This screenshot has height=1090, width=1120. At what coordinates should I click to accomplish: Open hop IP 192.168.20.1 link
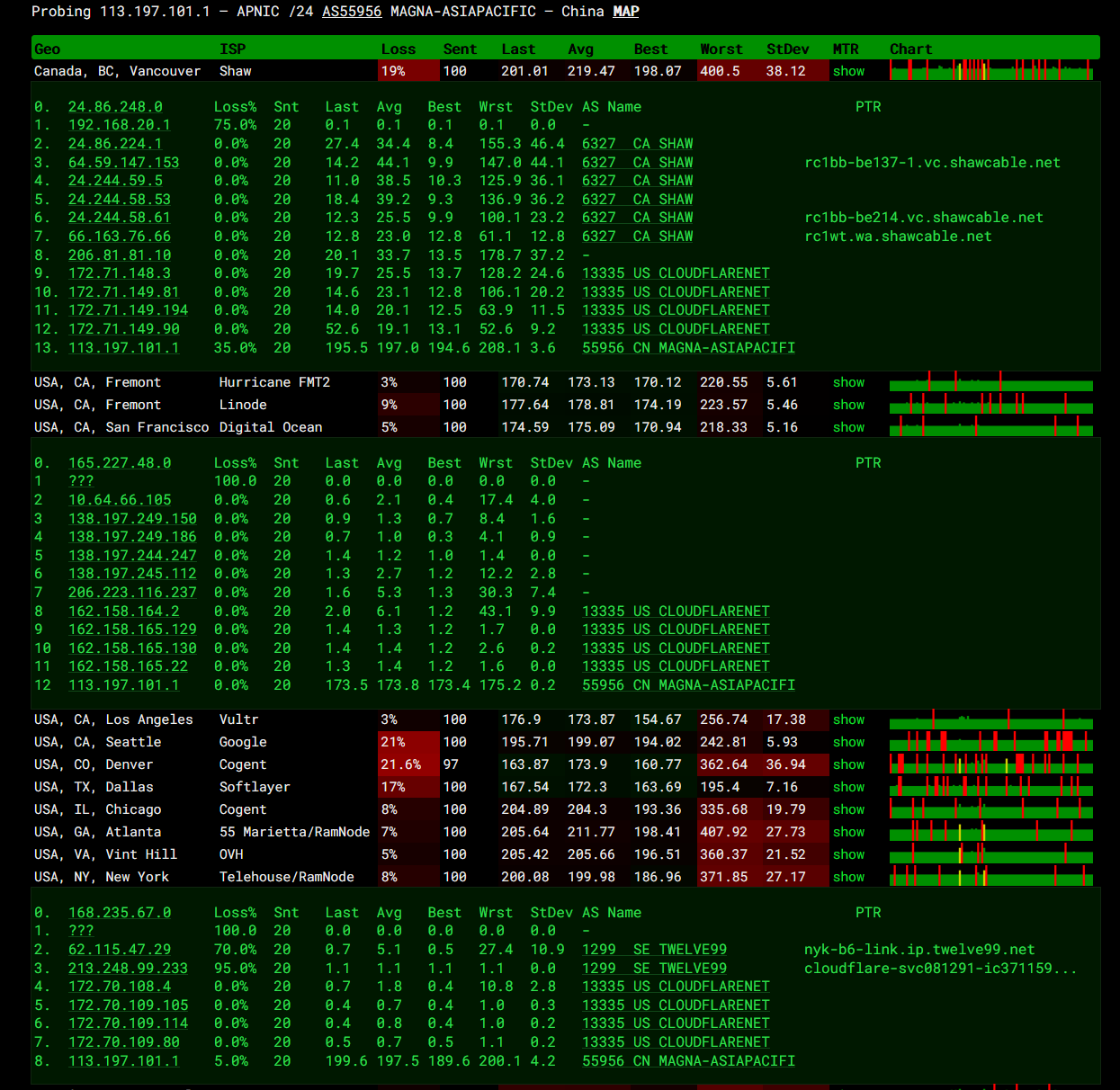pos(119,125)
